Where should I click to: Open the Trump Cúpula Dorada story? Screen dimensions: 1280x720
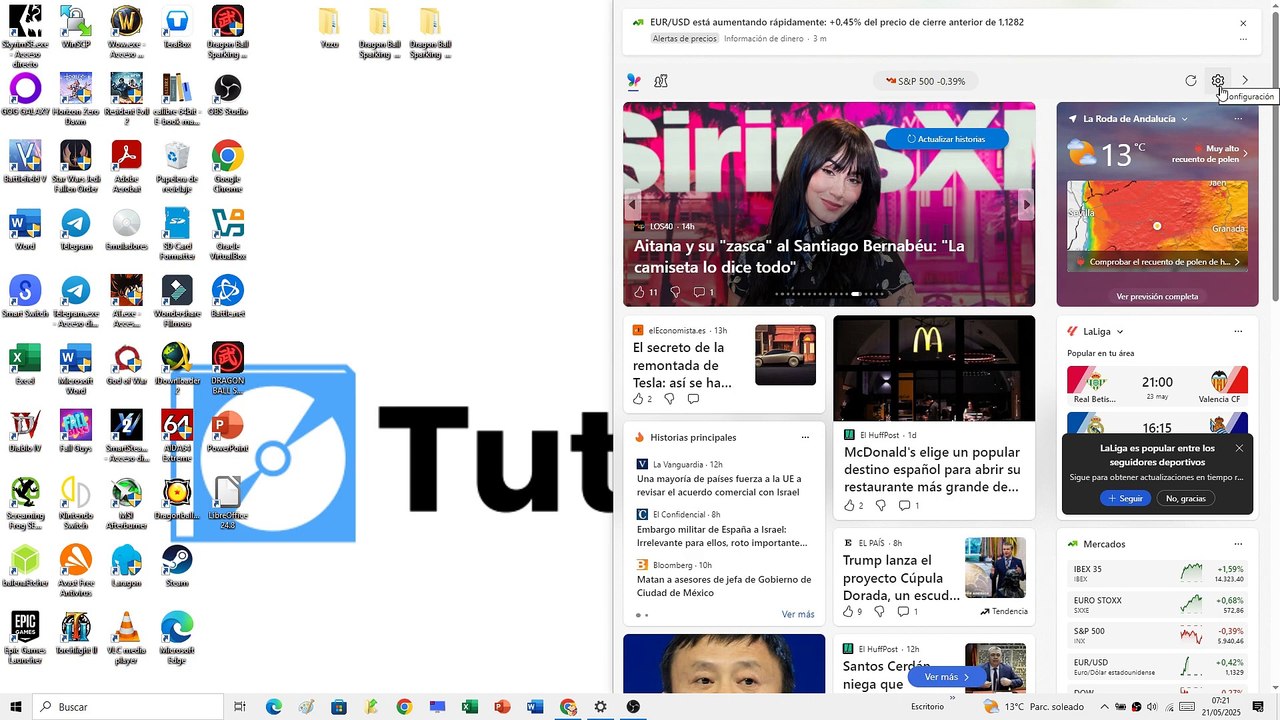[x=900, y=578]
